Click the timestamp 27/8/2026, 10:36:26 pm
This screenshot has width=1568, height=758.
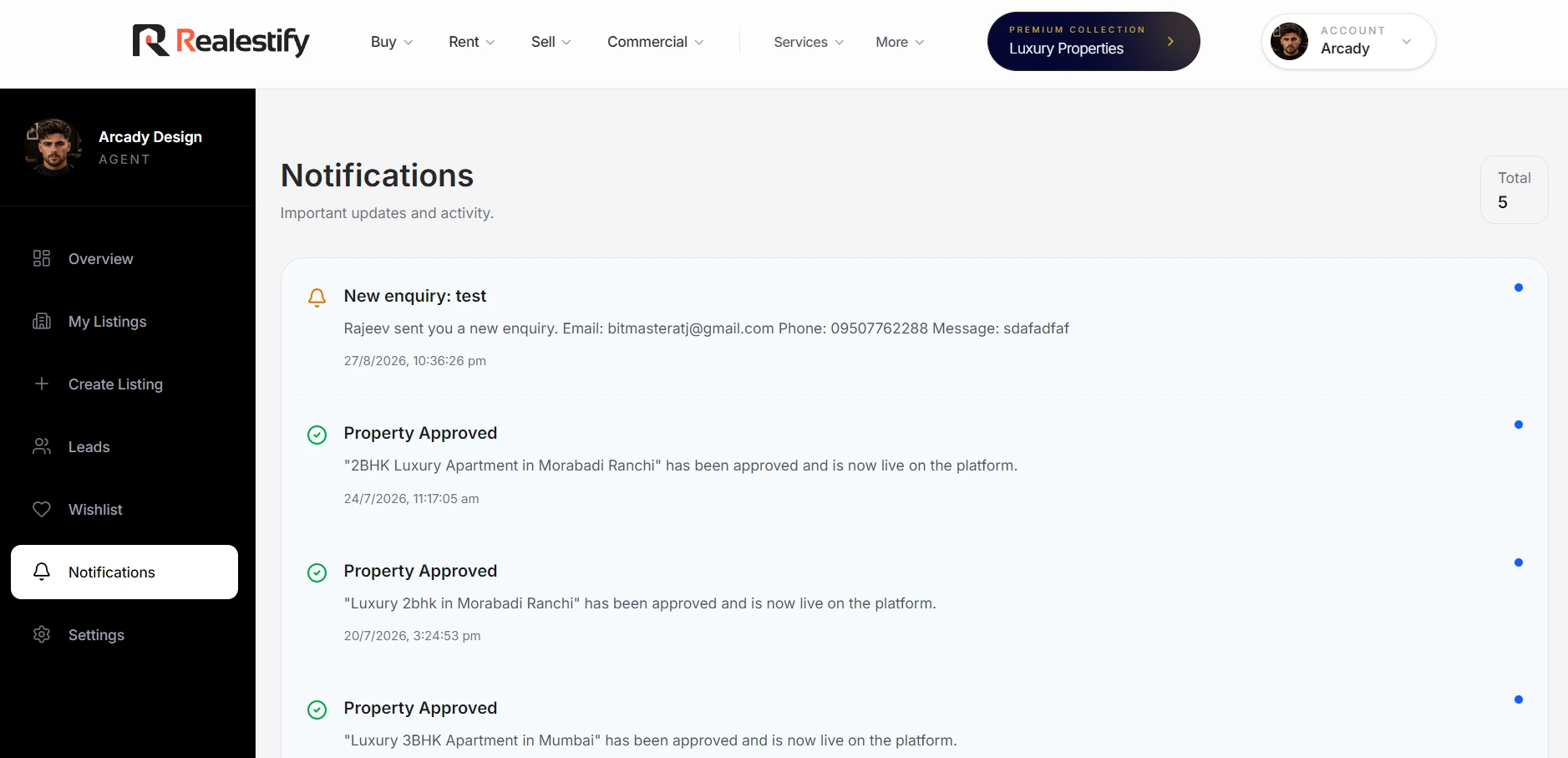pyautogui.click(x=415, y=361)
